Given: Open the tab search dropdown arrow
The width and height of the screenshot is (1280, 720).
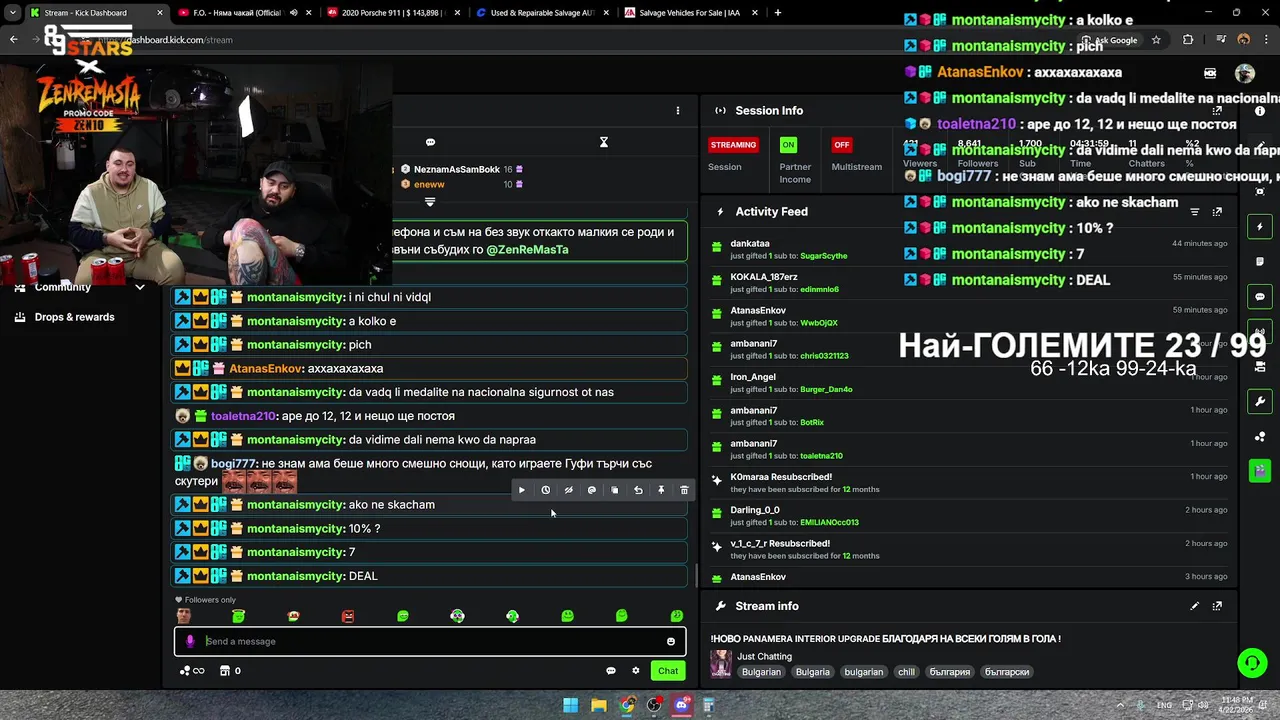Looking at the screenshot, I should coord(12,13).
